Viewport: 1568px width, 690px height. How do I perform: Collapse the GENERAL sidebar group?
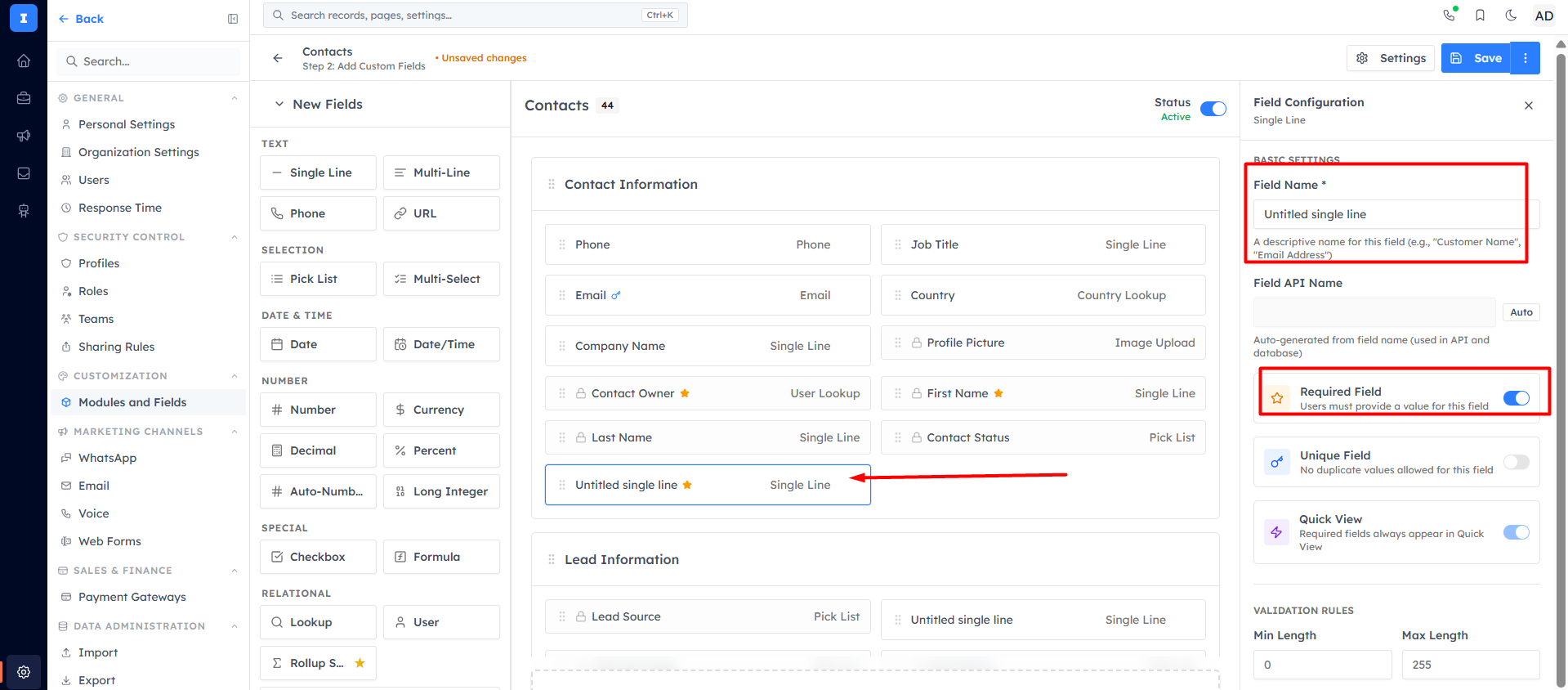pyautogui.click(x=235, y=98)
